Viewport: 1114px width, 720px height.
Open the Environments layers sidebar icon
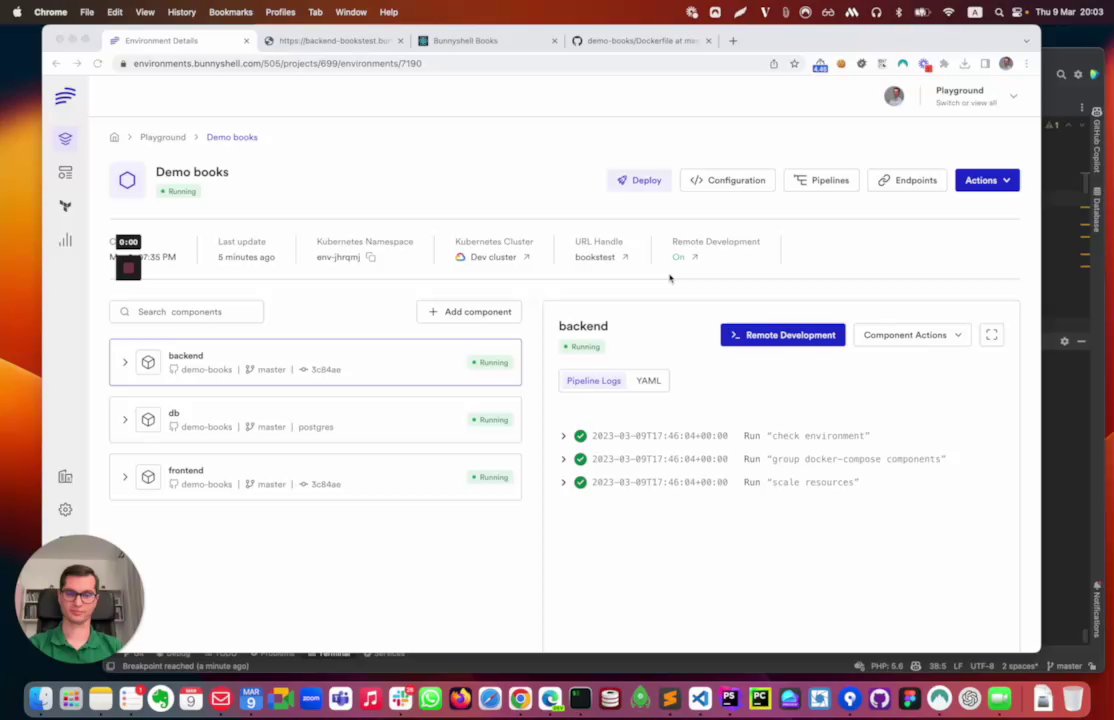(65, 139)
